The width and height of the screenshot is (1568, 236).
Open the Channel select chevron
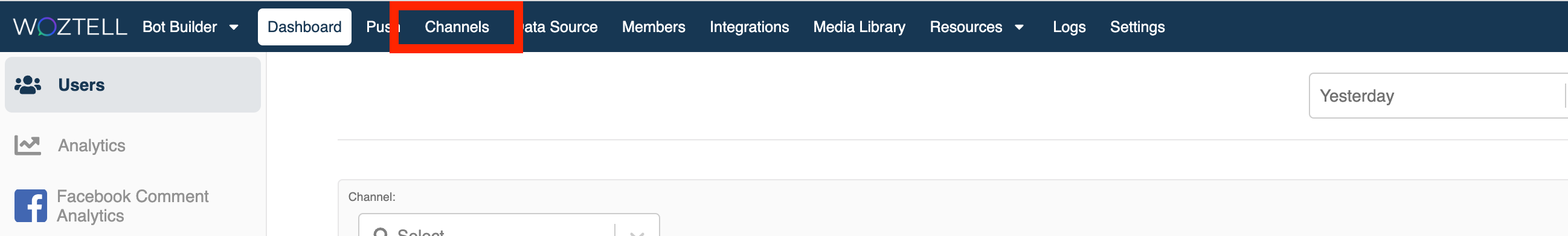pyautogui.click(x=637, y=232)
